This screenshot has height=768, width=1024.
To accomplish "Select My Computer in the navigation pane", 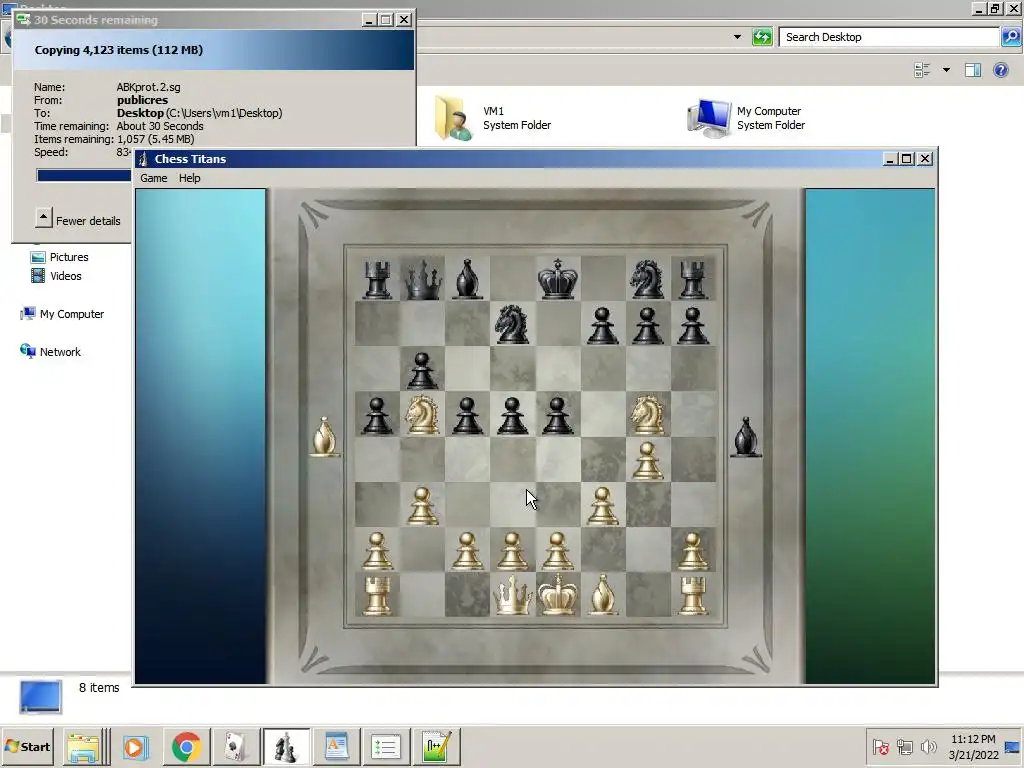I will point(62,314).
